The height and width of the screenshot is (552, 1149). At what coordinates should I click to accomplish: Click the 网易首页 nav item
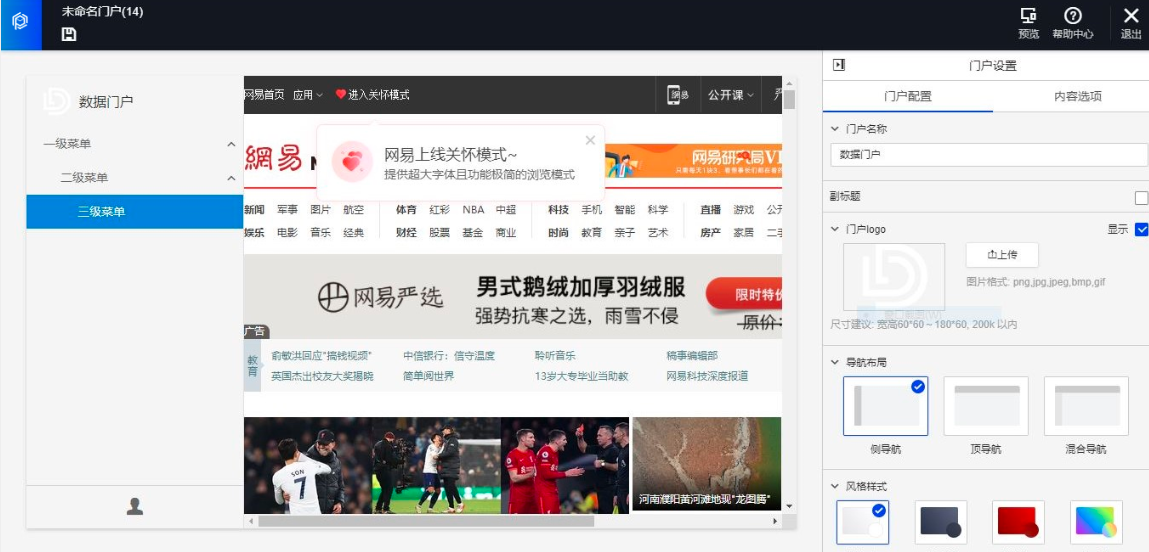(264, 95)
